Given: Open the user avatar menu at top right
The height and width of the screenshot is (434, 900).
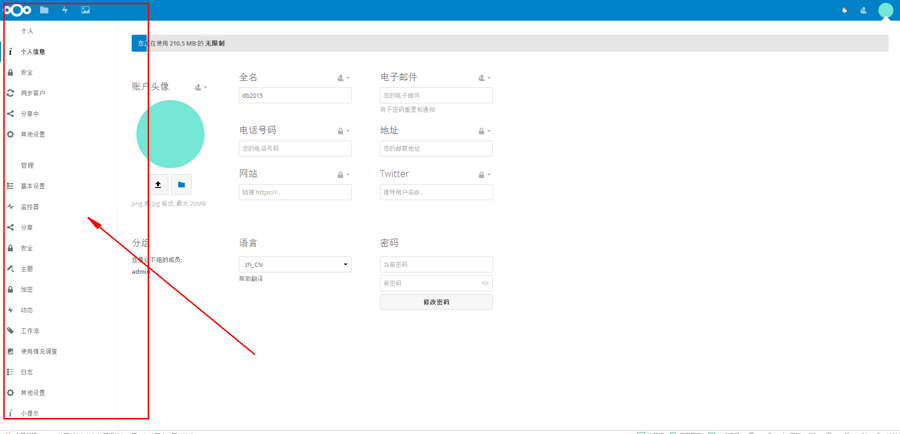Looking at the screenshot, I should tap(886, 10).
